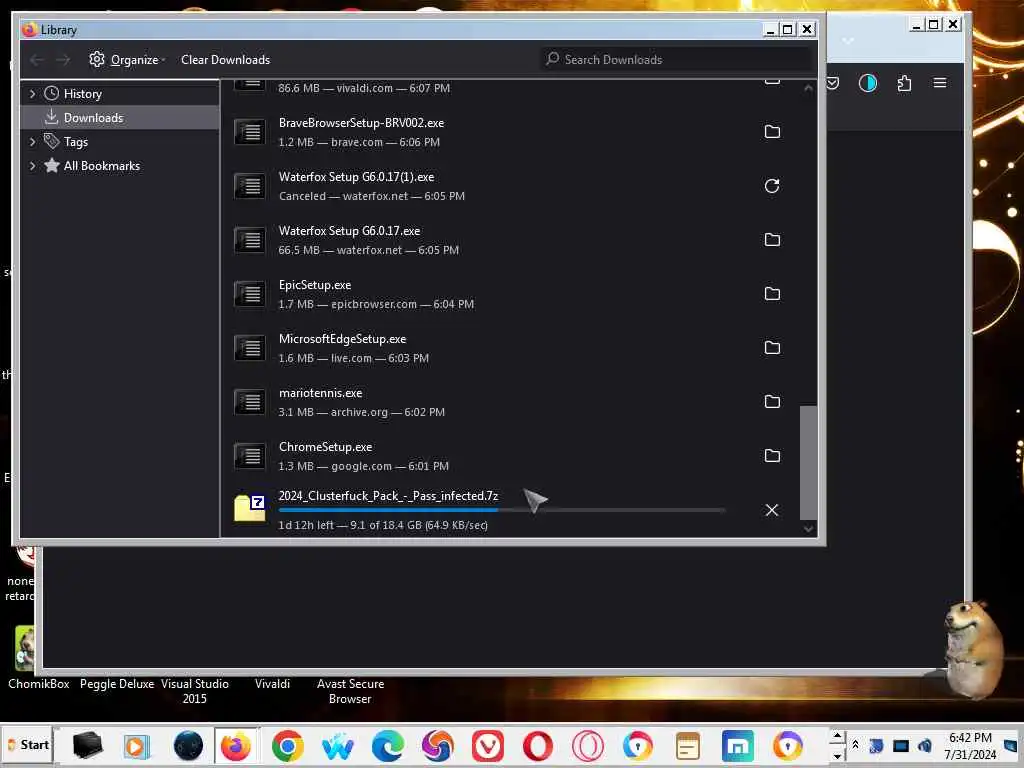Expand the History tree node
1024x768 pixels.
[32, 94]
